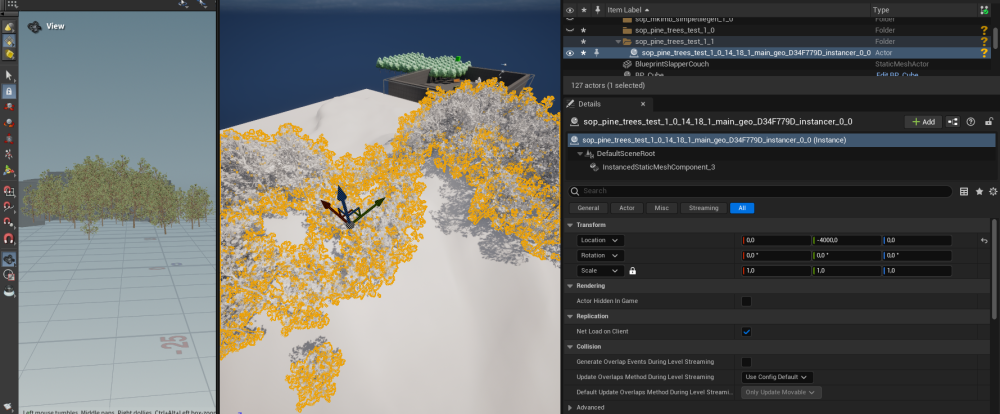Select the magnet snapping tool in Houdini toolbar

(9, 239)
